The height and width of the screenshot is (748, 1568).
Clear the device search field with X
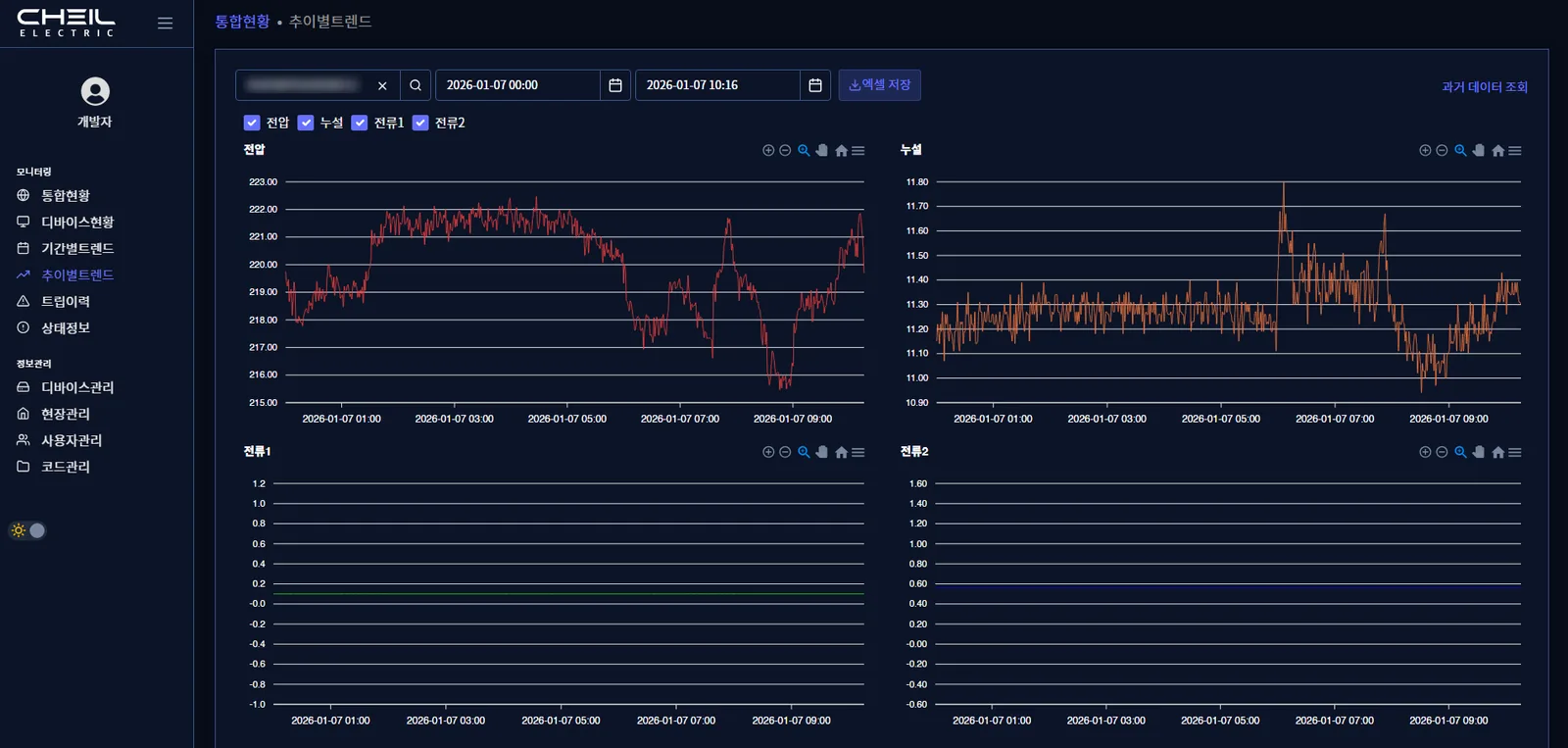coord(382,85)
